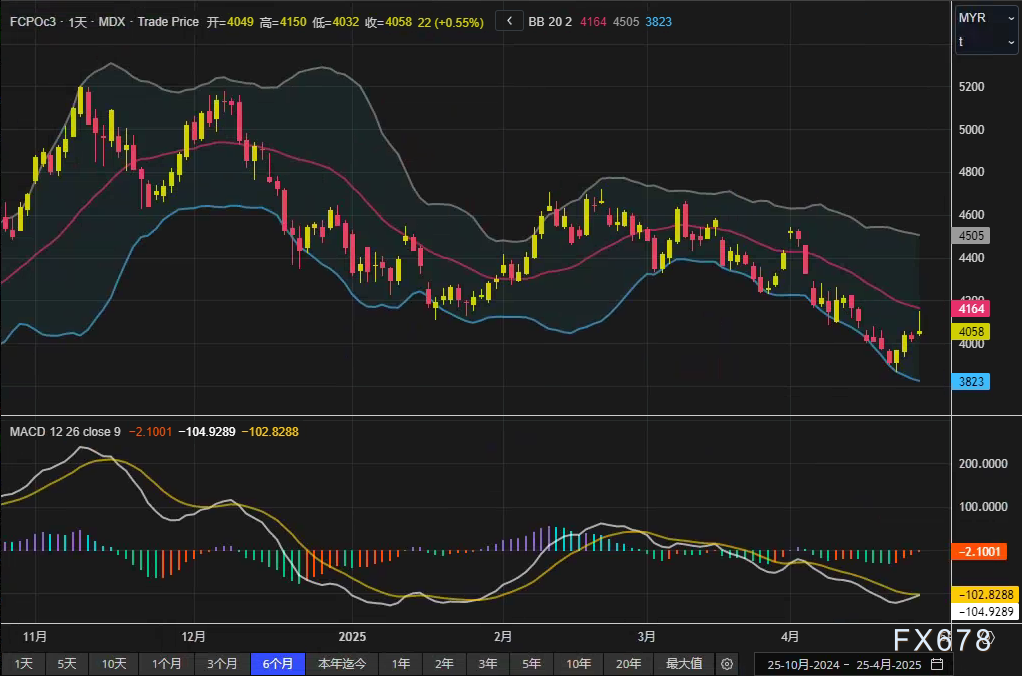Set chart range to 5年
Image resolution: width=1022 pixels, height=676 pixels.
click(531, 664)
